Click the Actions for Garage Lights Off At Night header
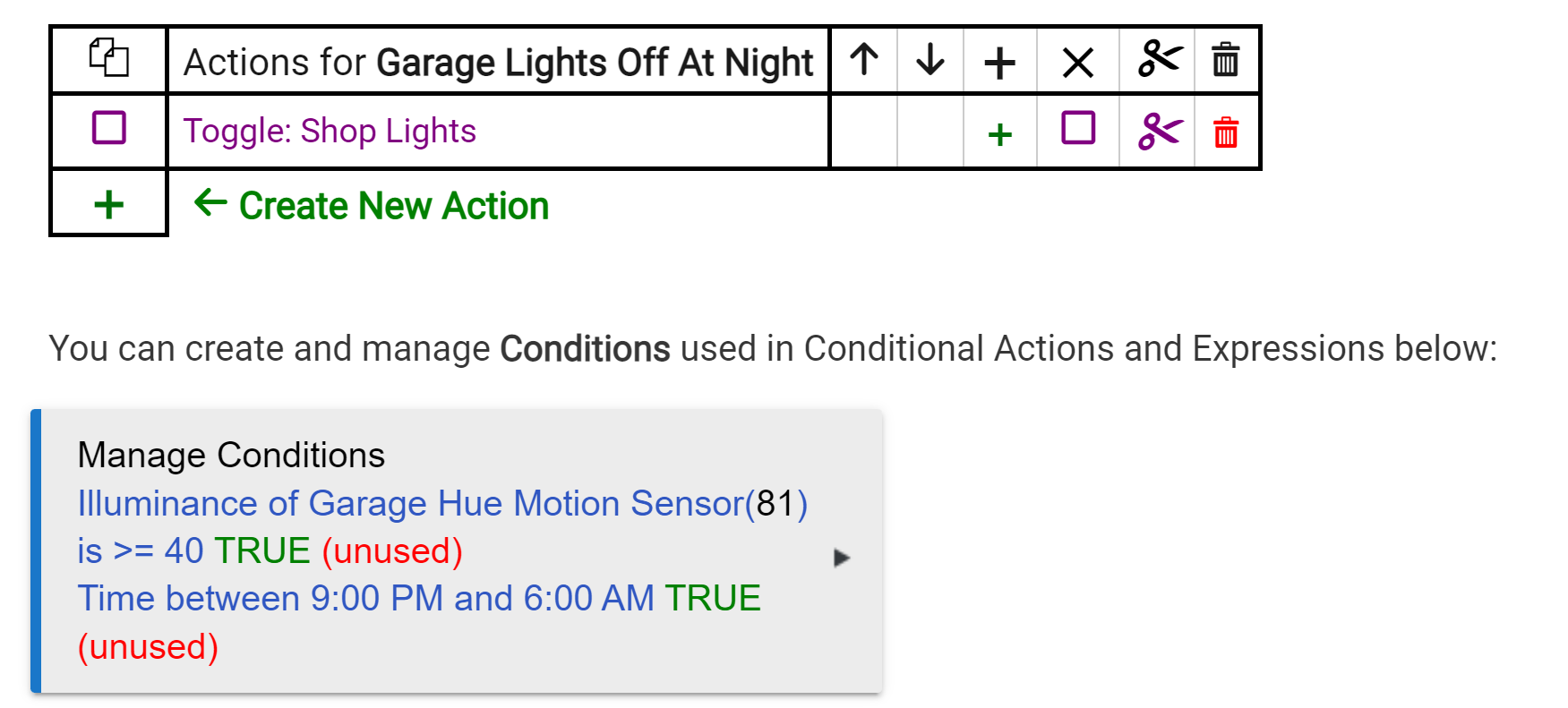1568x708 pixels. pos(498,63)
